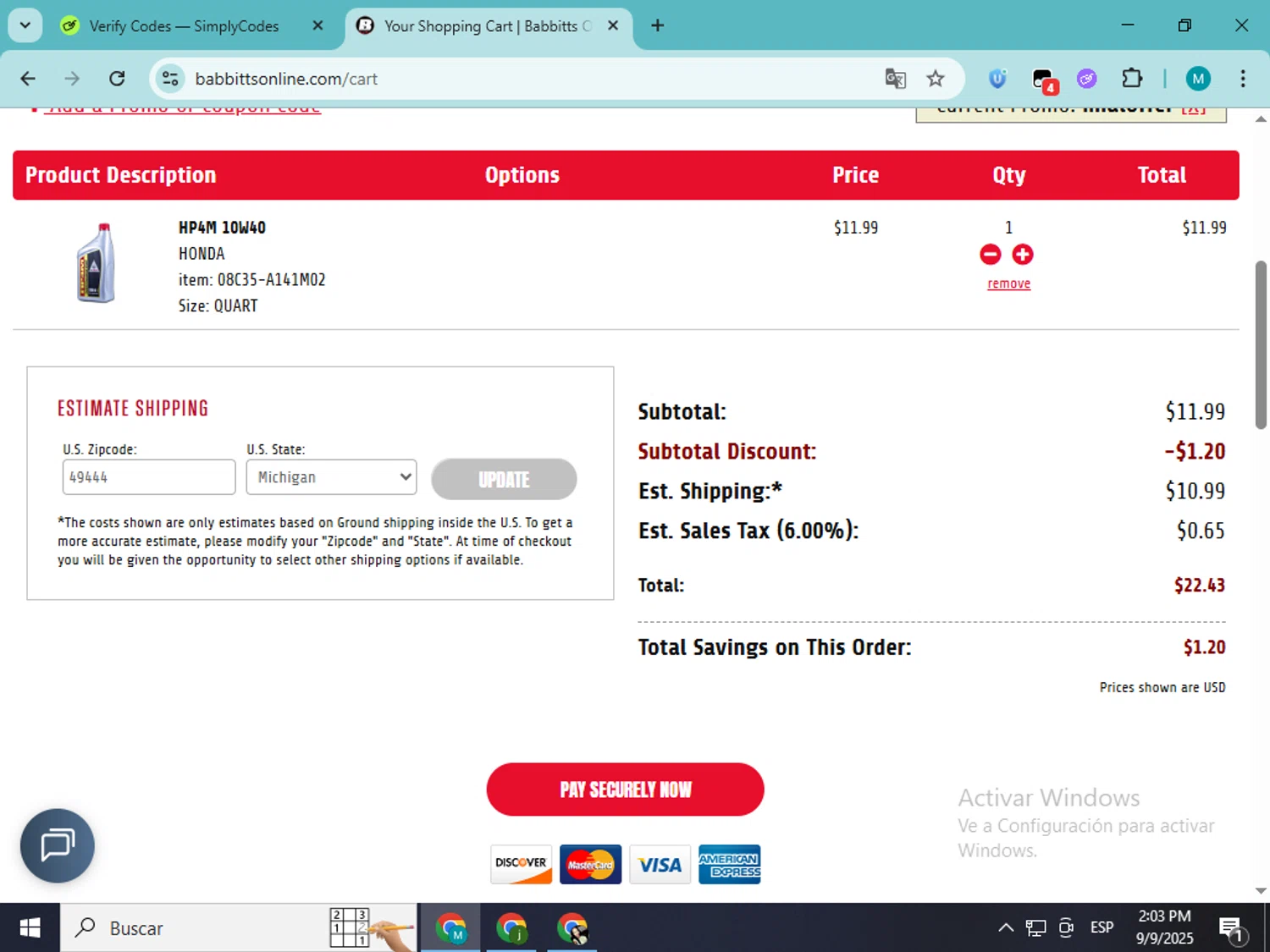Click the scrollbar down arrow
1270x952 pixels.
tap(1261, 890)
